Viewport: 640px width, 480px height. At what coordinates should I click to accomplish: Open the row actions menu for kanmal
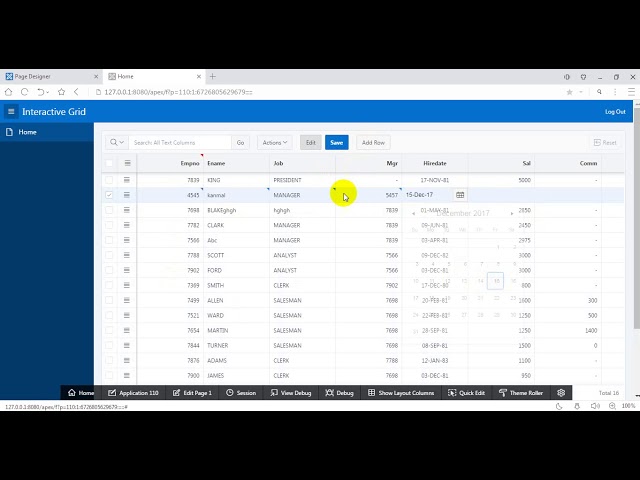(x=127, y=195)
